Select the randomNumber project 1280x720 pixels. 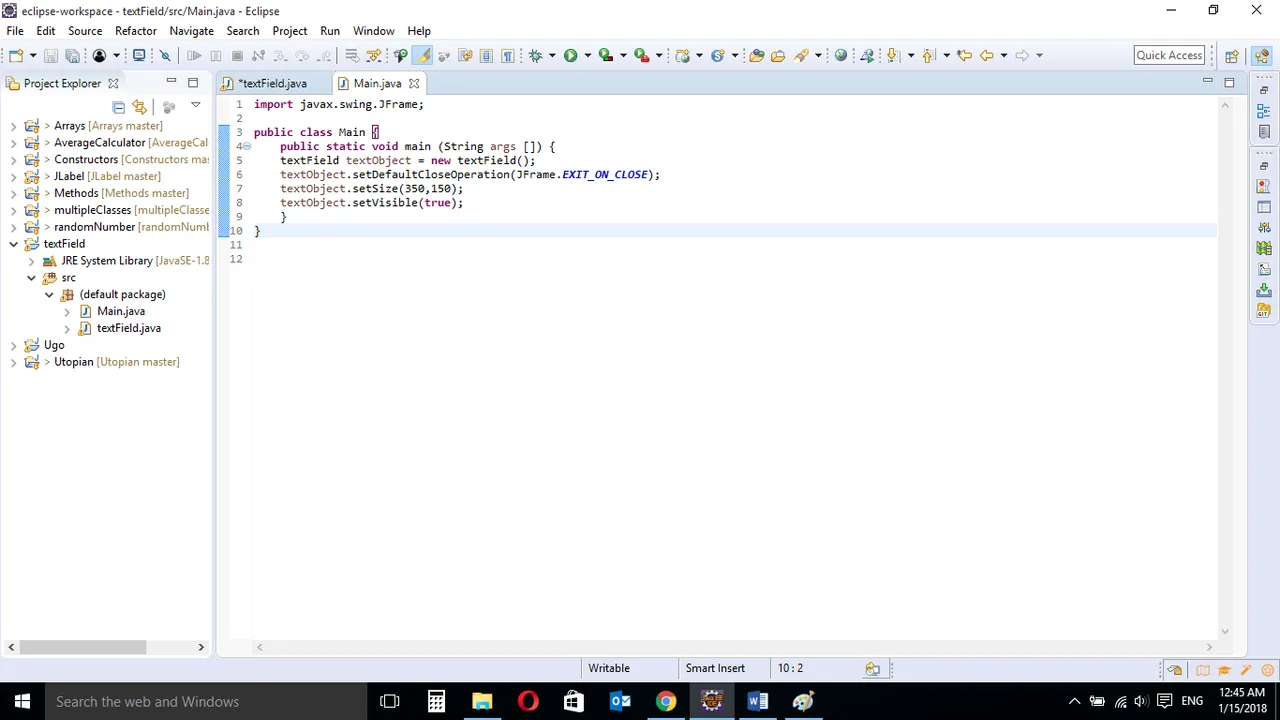[x=94, y=227]
